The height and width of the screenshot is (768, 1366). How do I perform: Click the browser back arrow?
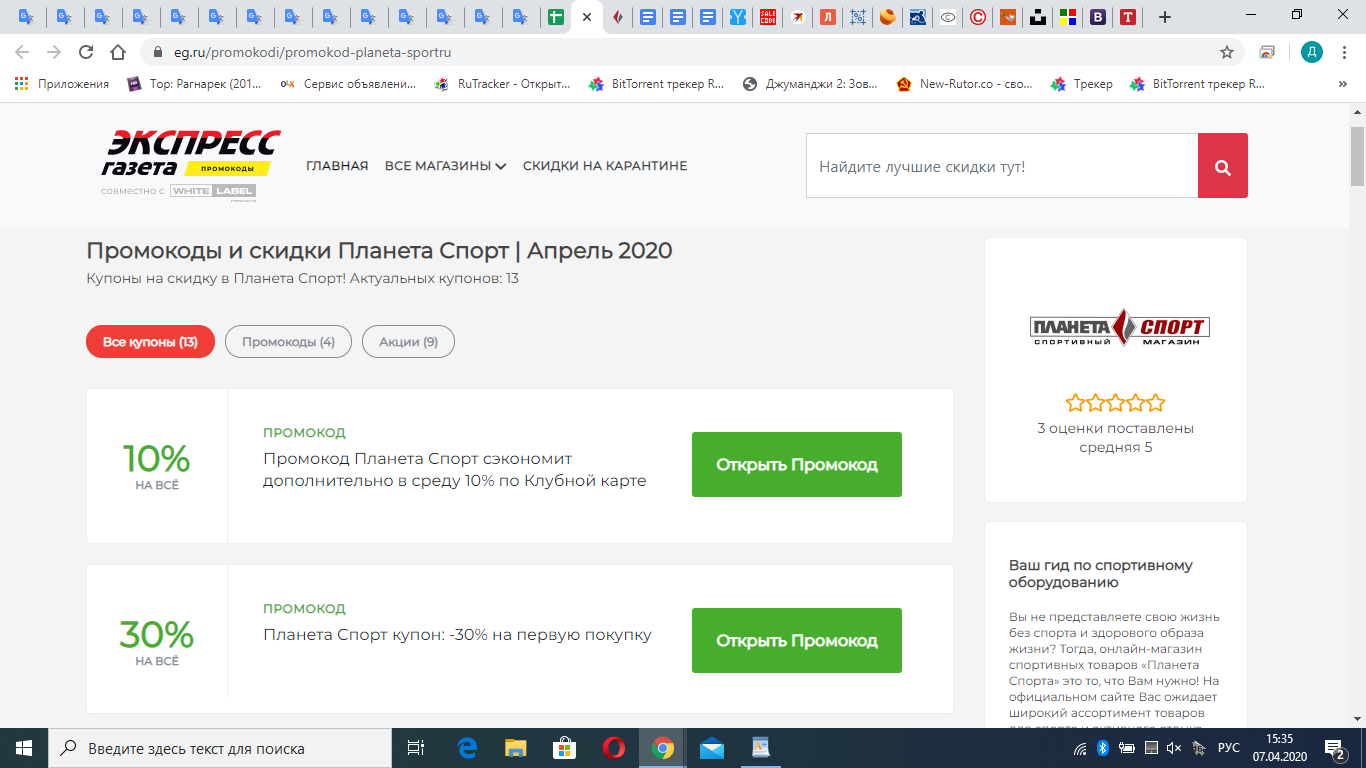22,52
